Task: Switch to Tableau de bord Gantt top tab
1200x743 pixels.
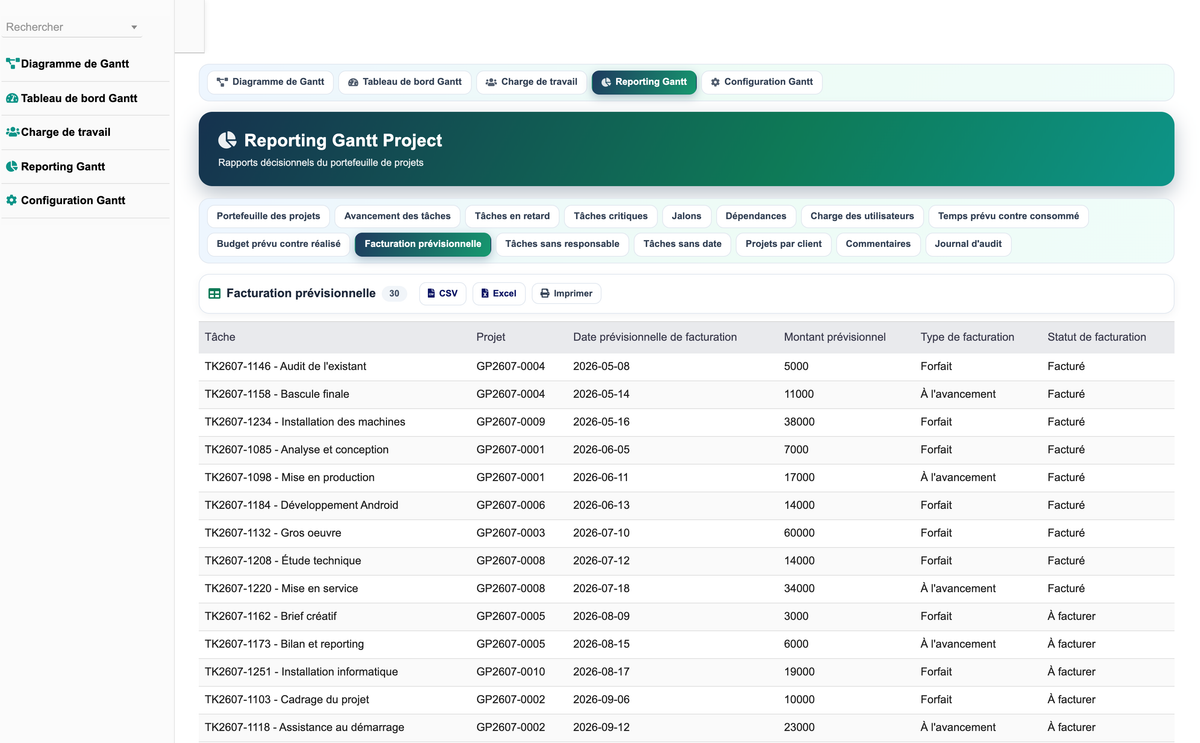Action: (405, 82)
